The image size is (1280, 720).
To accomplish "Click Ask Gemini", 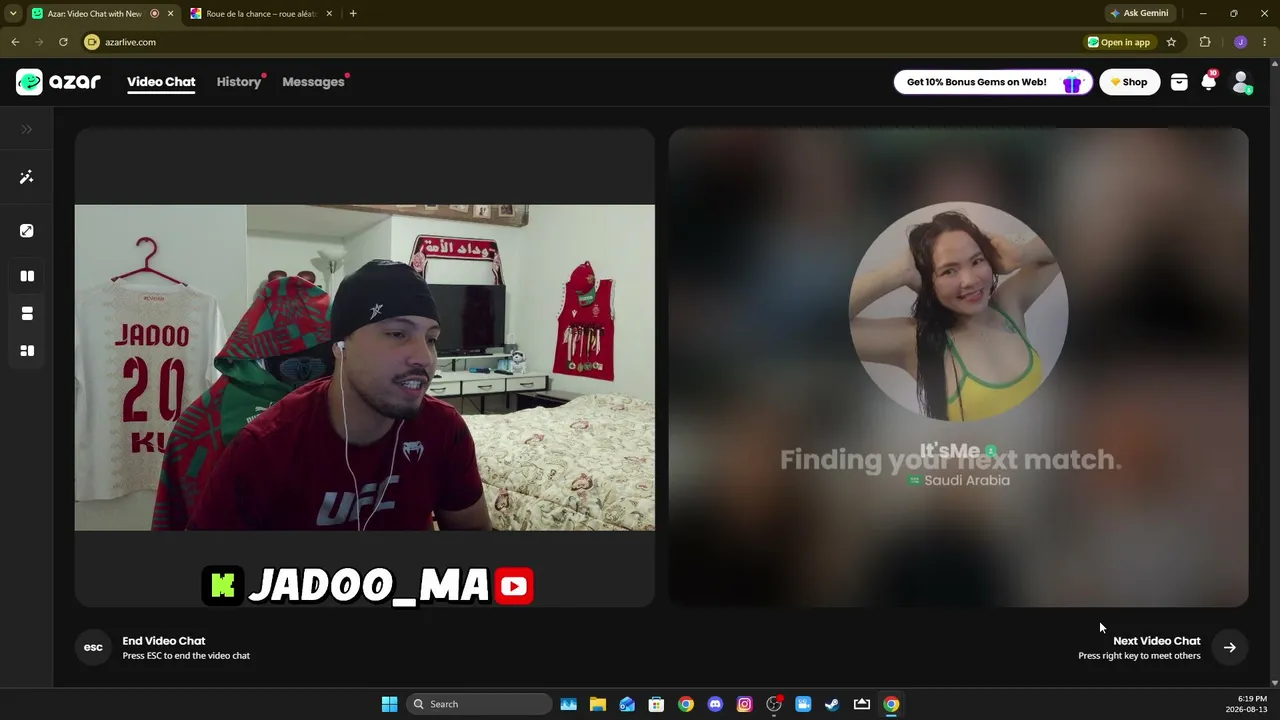I will tap(1139, 13).
